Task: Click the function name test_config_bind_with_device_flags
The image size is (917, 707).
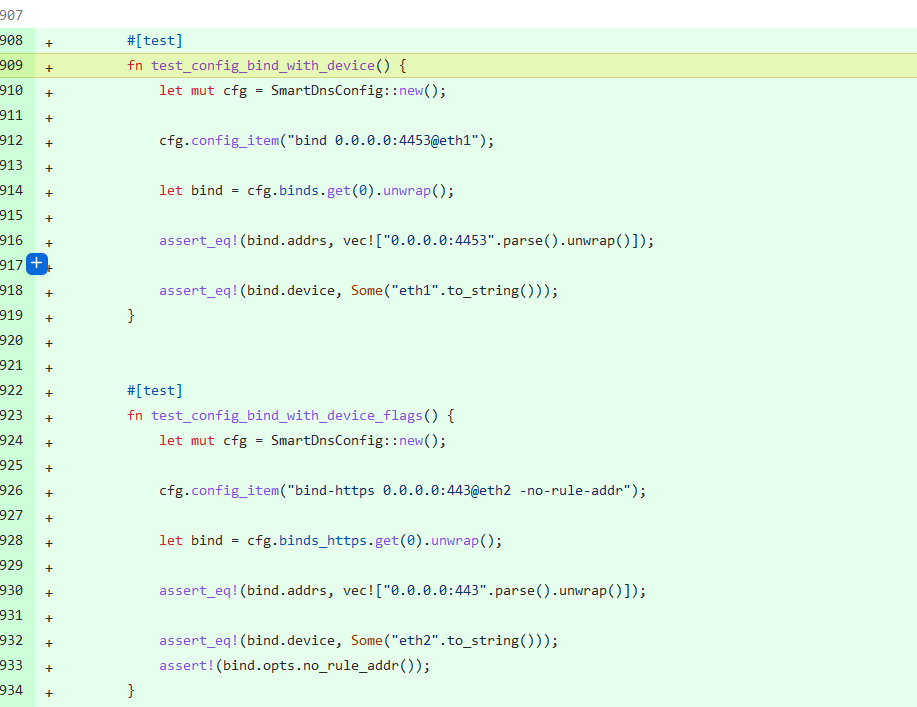Action: tap(282, 415)
